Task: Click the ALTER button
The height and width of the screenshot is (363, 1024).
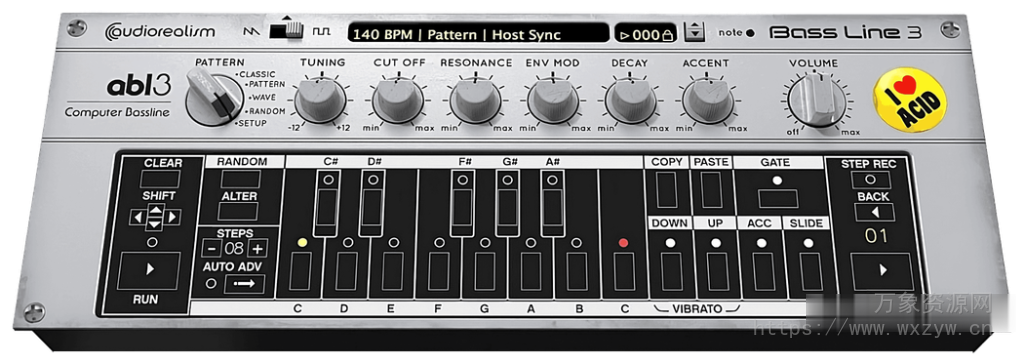Action: tap(238, 212)
